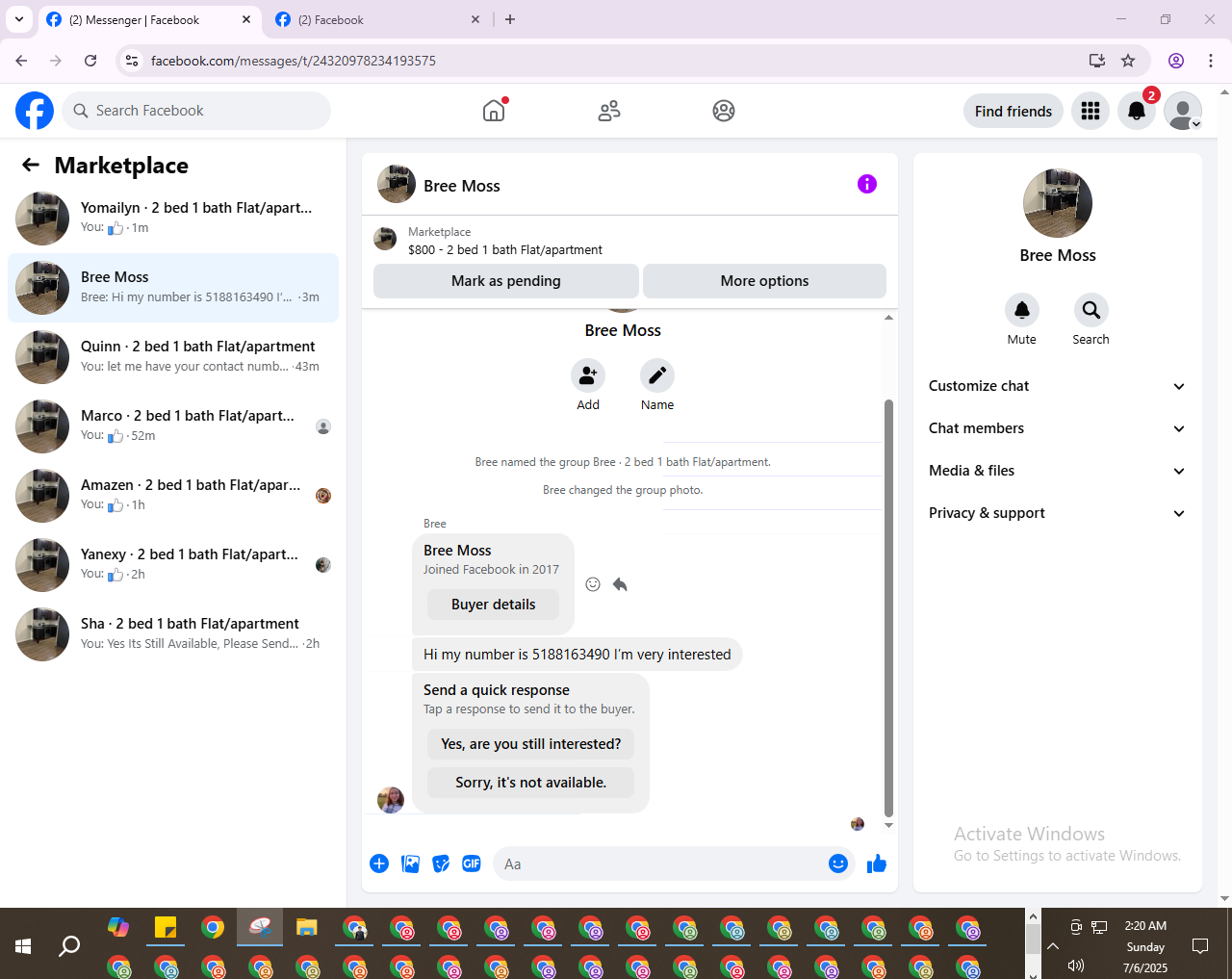Screen dimensions: 1232x979
Task: Open the Quinn conversation
Action: (x=173, y=357)
